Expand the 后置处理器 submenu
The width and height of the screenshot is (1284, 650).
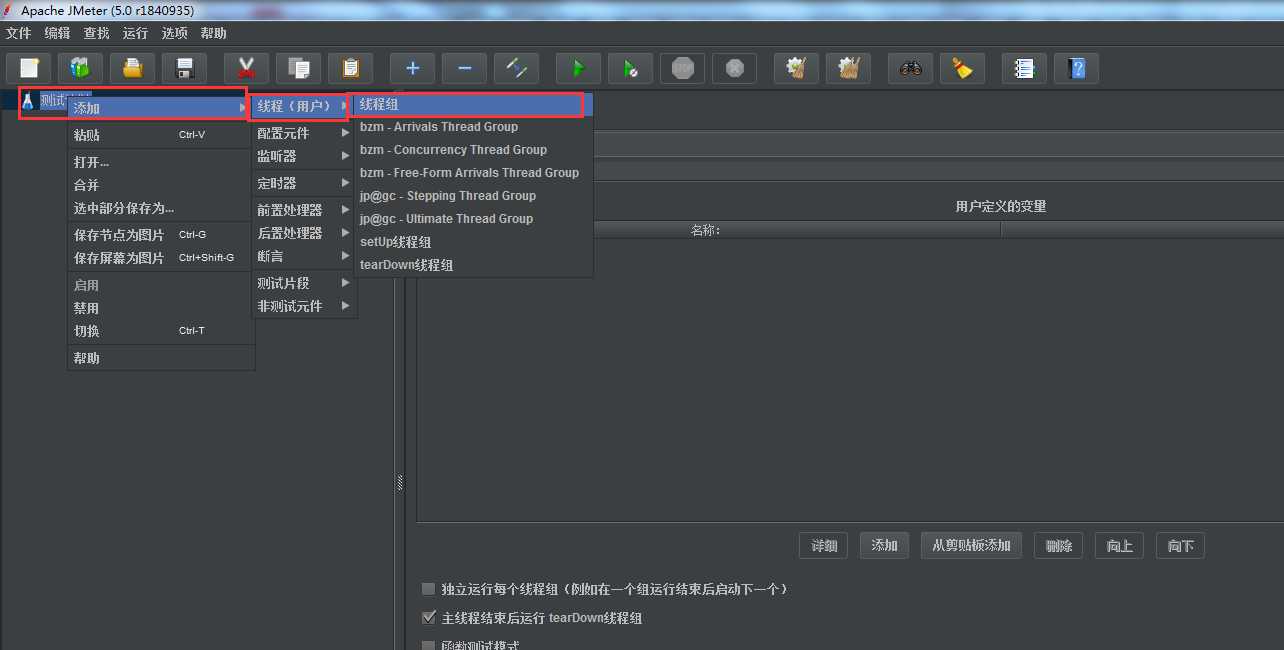(x=304, y=233)
